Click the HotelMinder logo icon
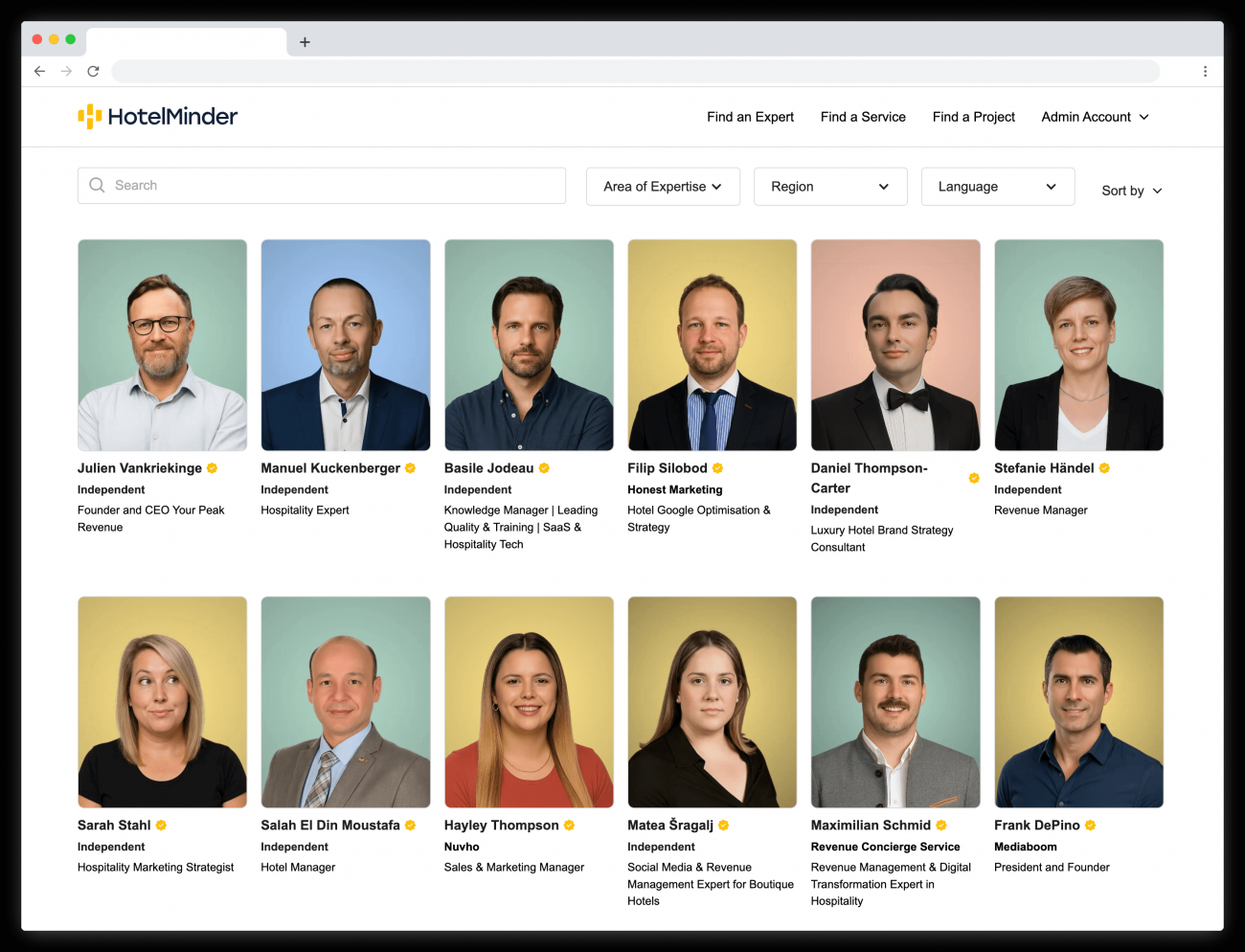 89,117
